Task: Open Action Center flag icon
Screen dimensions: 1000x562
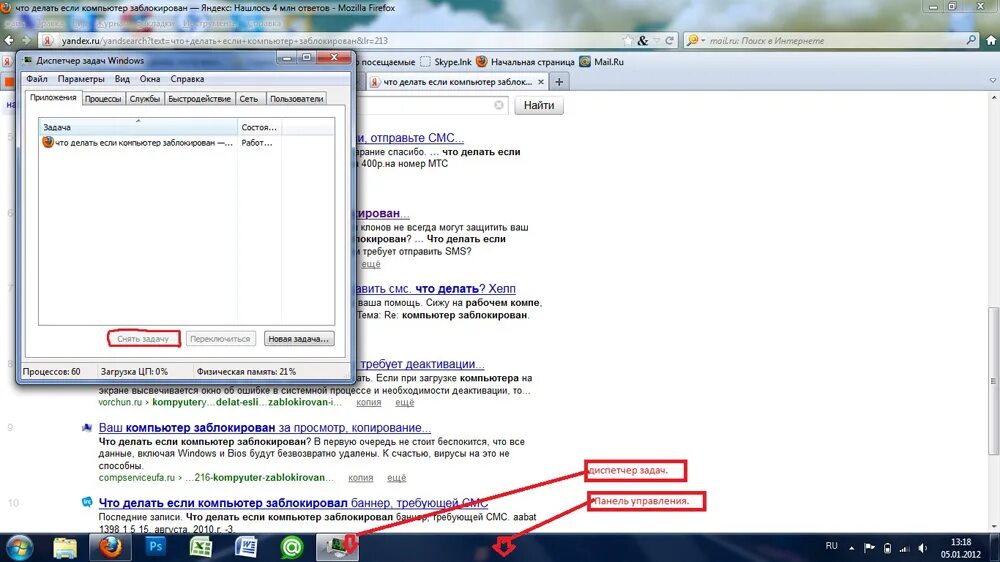Action: 869,547
